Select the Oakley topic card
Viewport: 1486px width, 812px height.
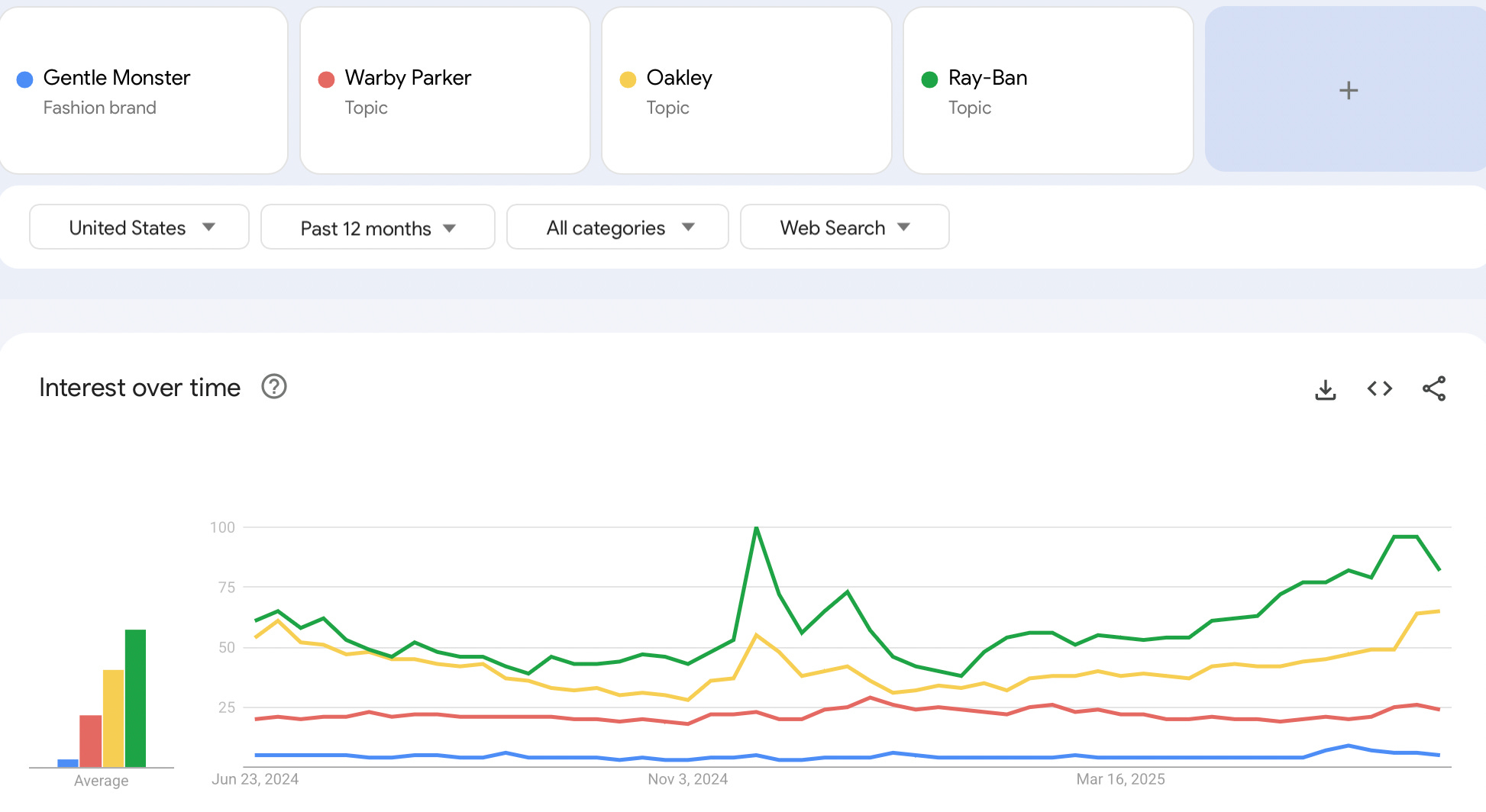(x=747, y=90)
